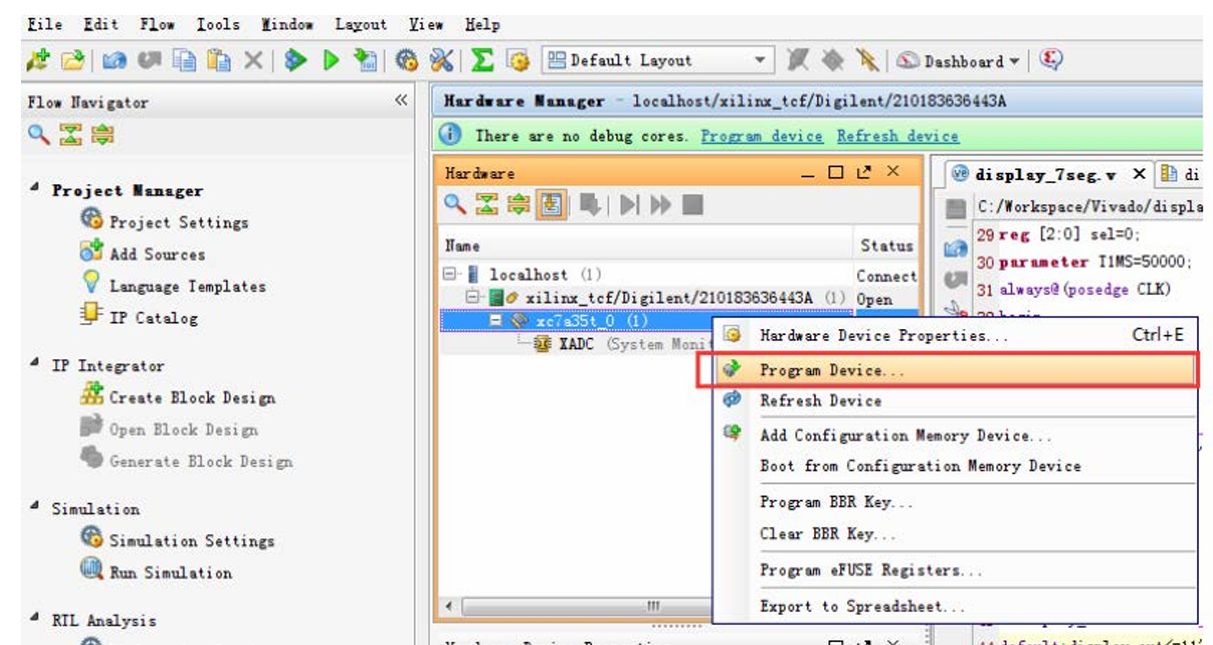
Task: Collapse the IP Integrator section
Action: coord(35,365)
